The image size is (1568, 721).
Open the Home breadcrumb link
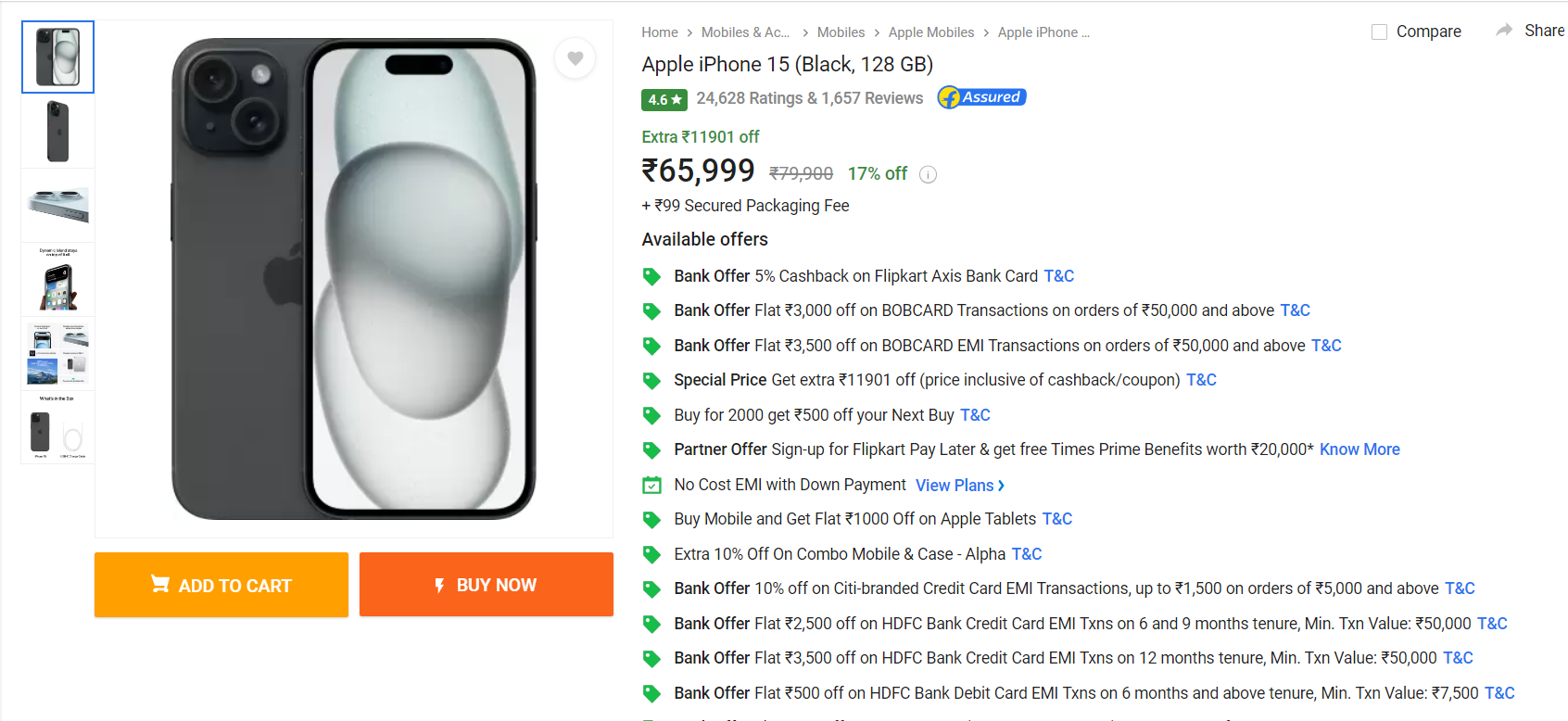coord(659,32)
